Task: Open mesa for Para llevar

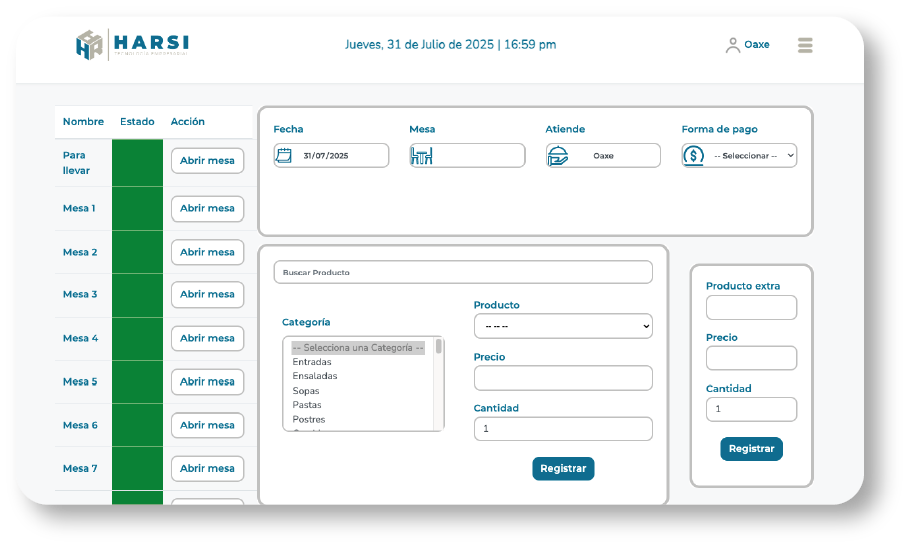Action: [207, 161]
